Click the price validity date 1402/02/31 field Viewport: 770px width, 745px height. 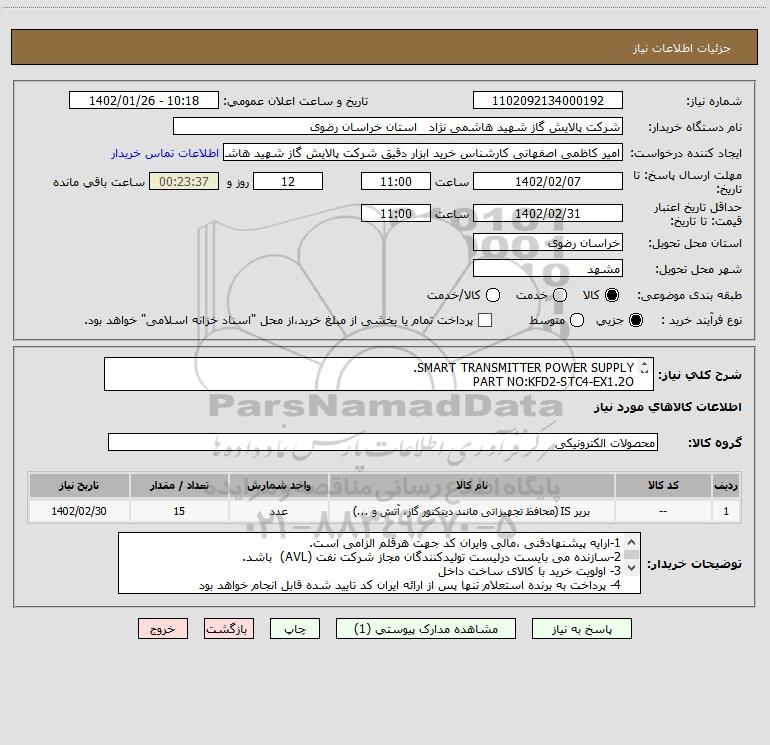[x=548, y=213]
